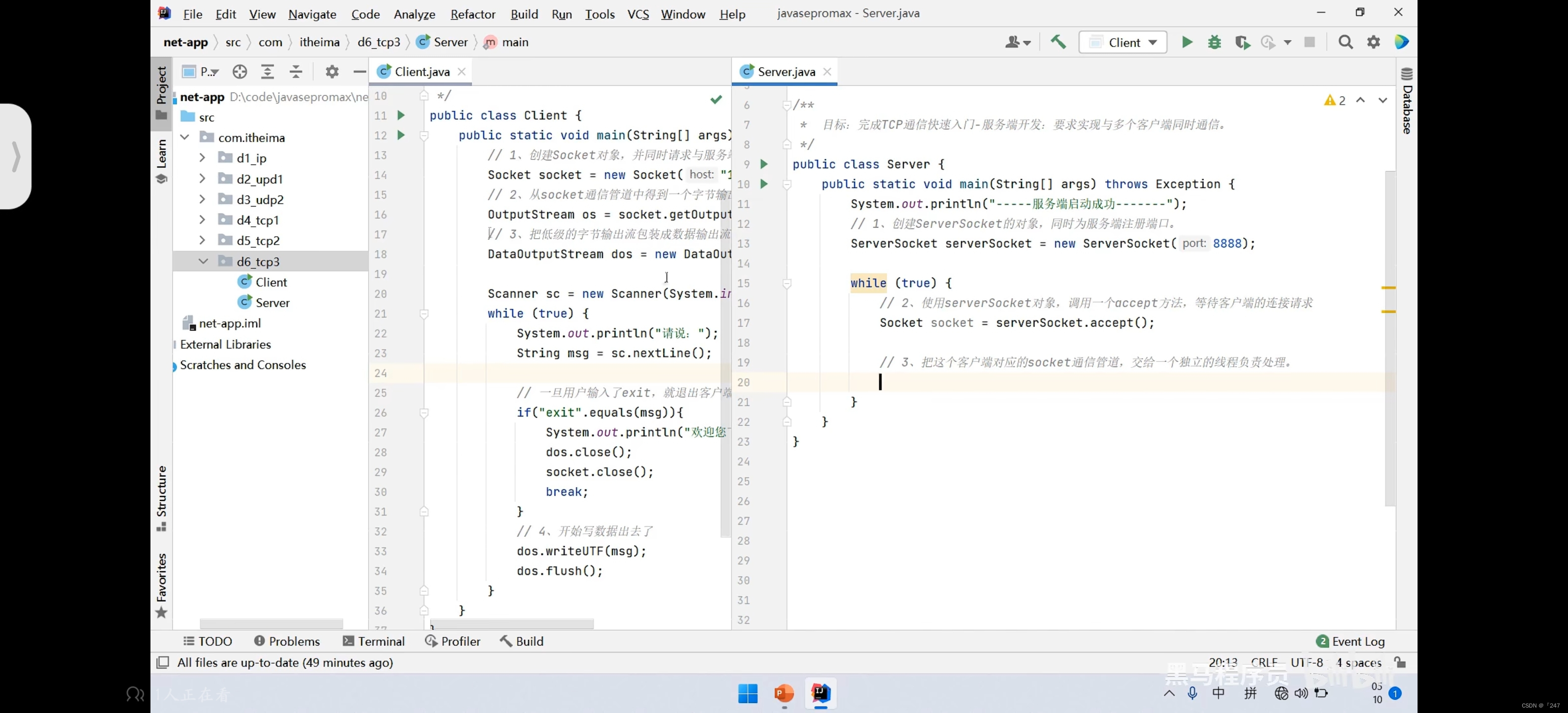Click the Build Project hammer icon

tap(1058, 42)
